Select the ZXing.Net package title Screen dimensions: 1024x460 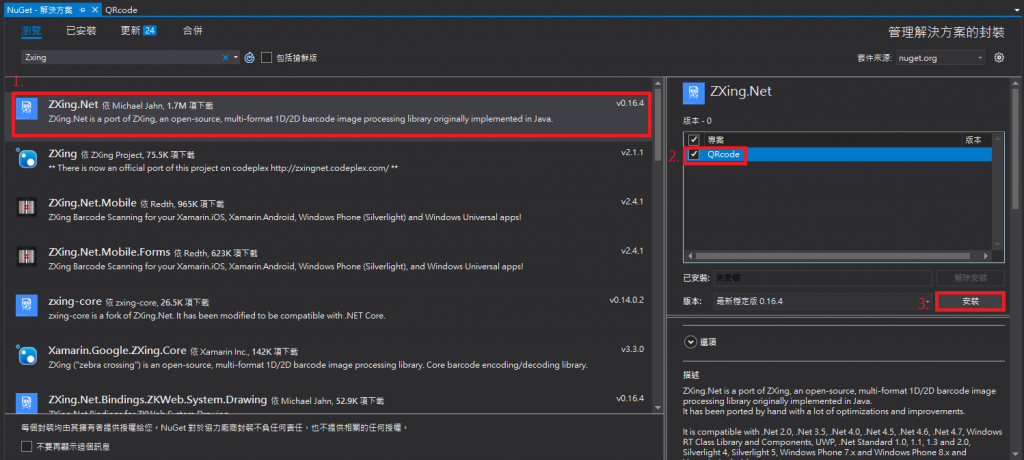(x=73, y=104)
